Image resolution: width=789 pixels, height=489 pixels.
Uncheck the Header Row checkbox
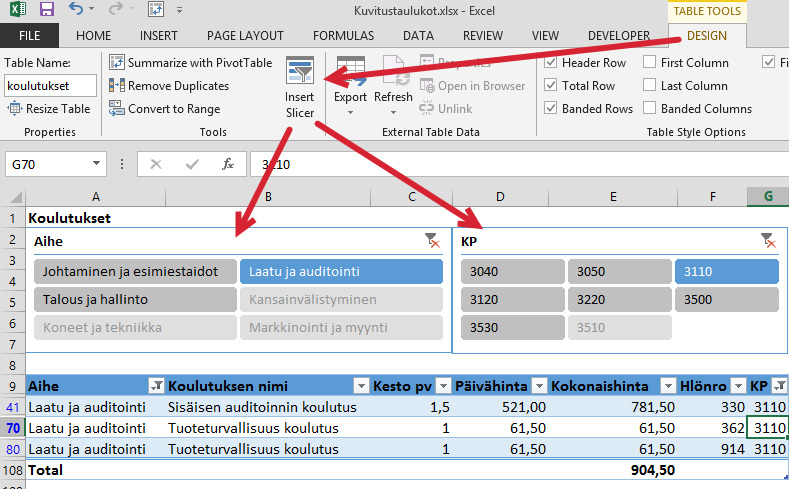pos(550,62)
